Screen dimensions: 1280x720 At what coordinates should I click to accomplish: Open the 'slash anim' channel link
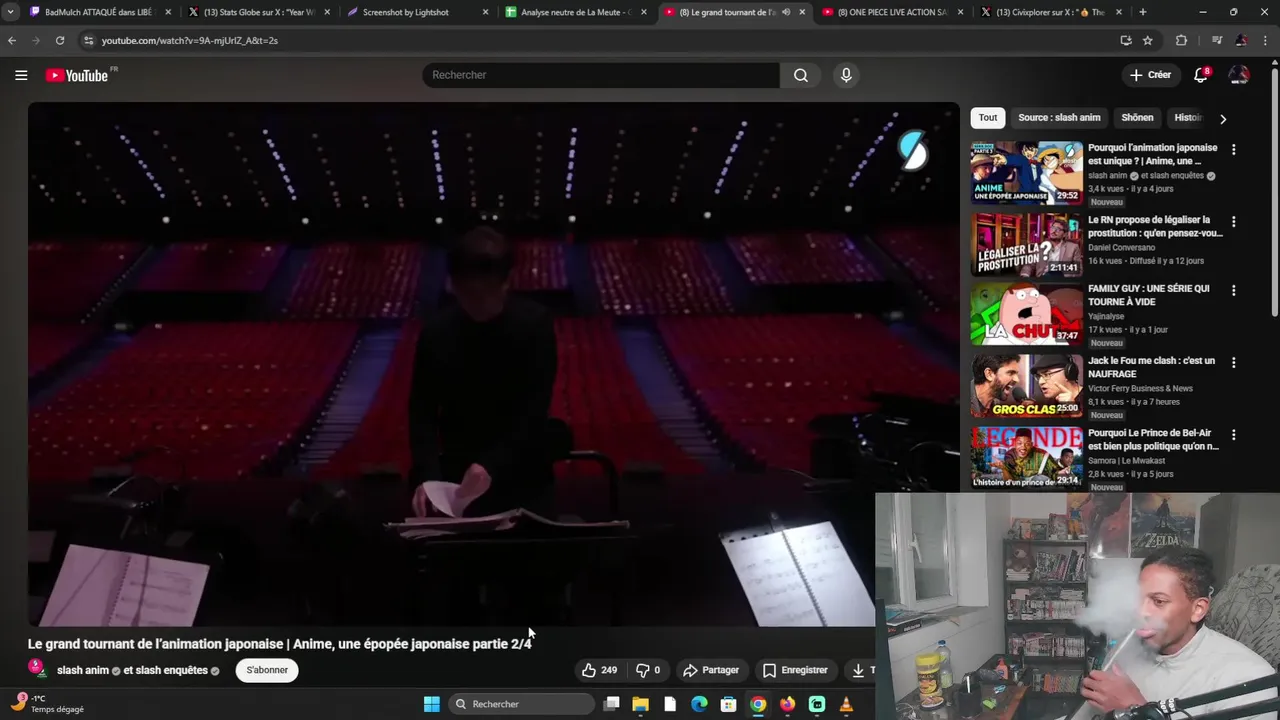[83, 670]
